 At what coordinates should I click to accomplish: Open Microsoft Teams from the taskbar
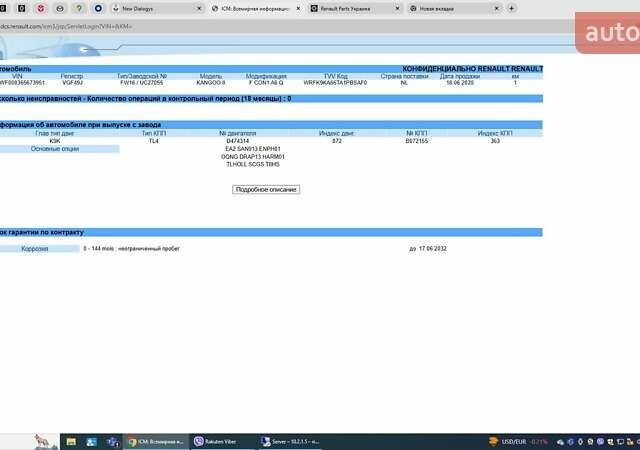tap(112, 442)
